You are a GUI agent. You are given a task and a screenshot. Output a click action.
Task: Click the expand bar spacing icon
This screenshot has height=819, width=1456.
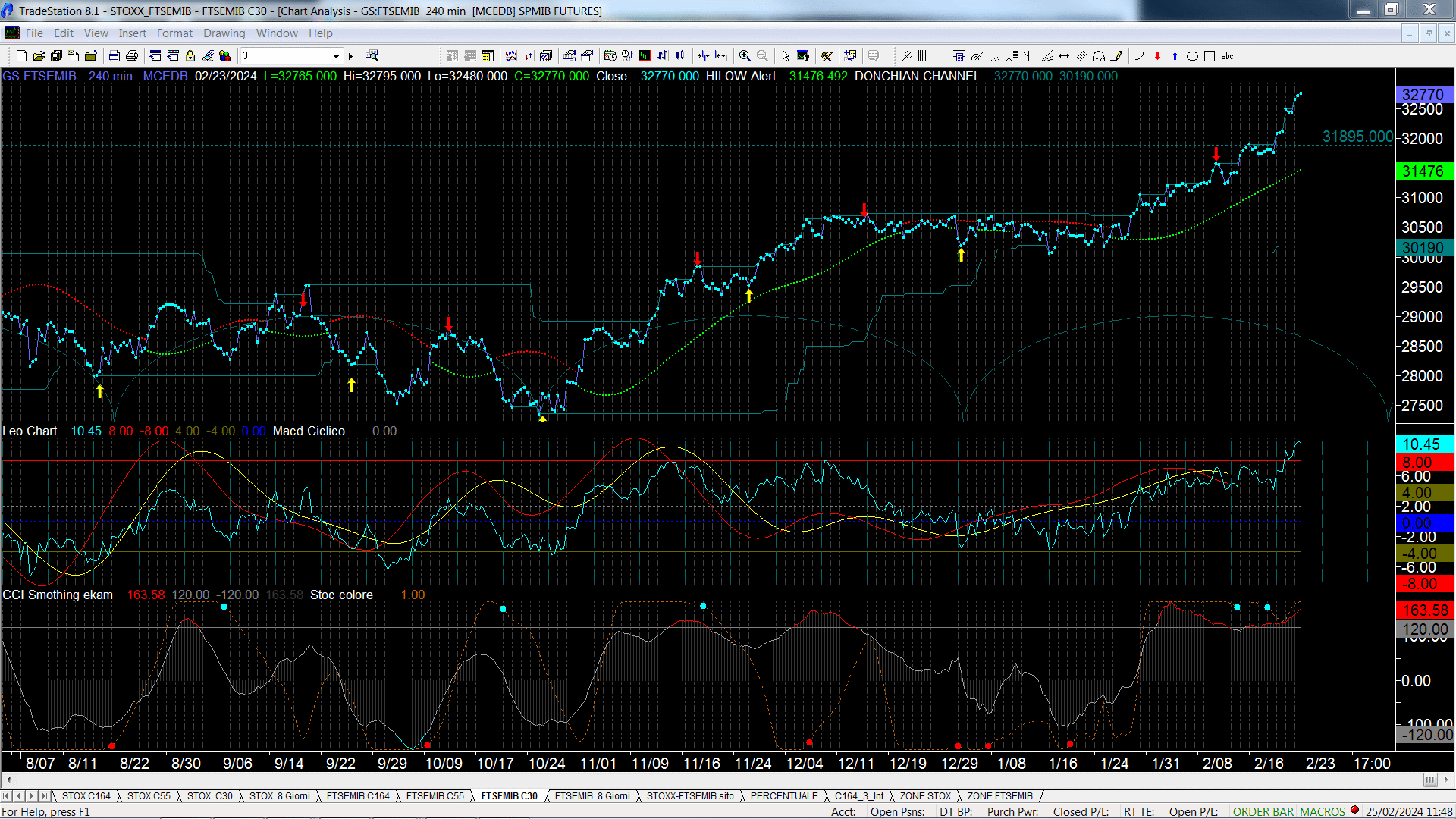[x=721, y=55]
